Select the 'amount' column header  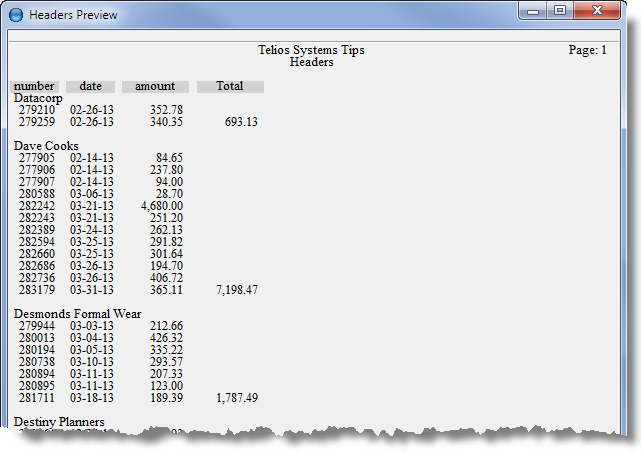155,87
